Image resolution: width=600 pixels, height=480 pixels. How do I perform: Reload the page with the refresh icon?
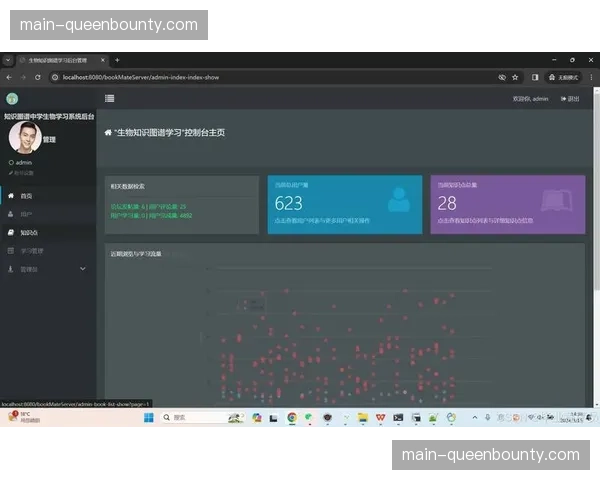[38, 77]
